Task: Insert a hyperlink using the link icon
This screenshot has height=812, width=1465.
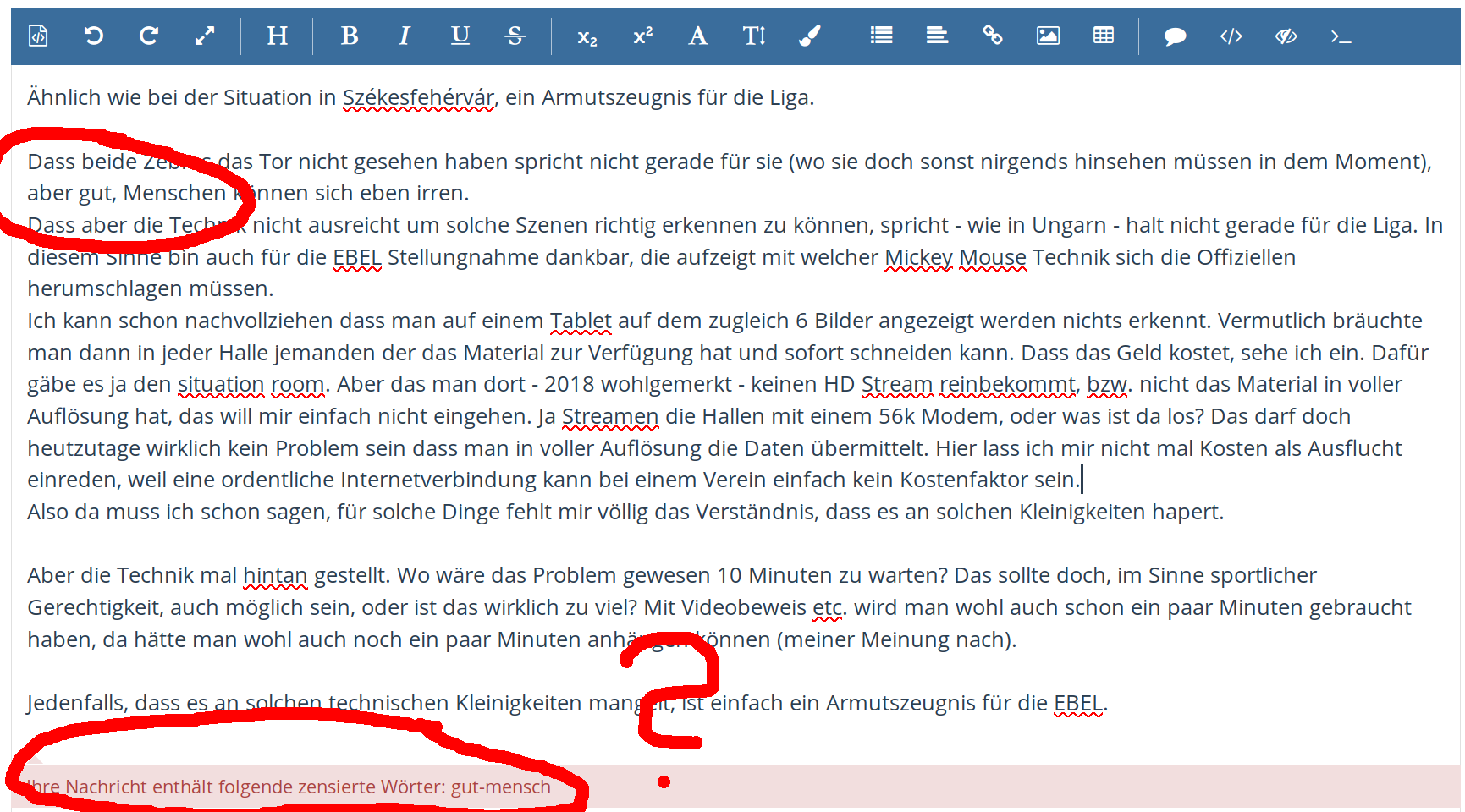Action: point(992,36)
